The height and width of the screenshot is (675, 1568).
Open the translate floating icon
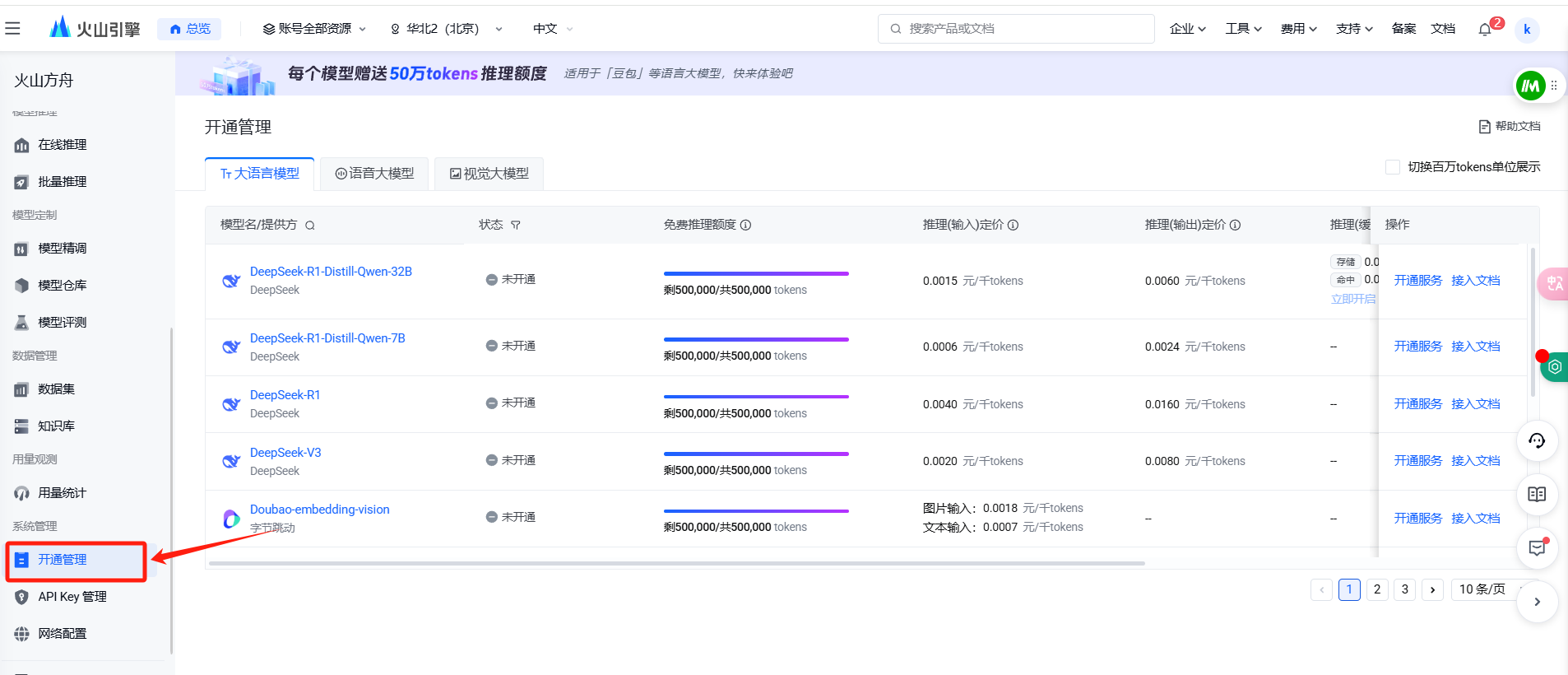1554,284
